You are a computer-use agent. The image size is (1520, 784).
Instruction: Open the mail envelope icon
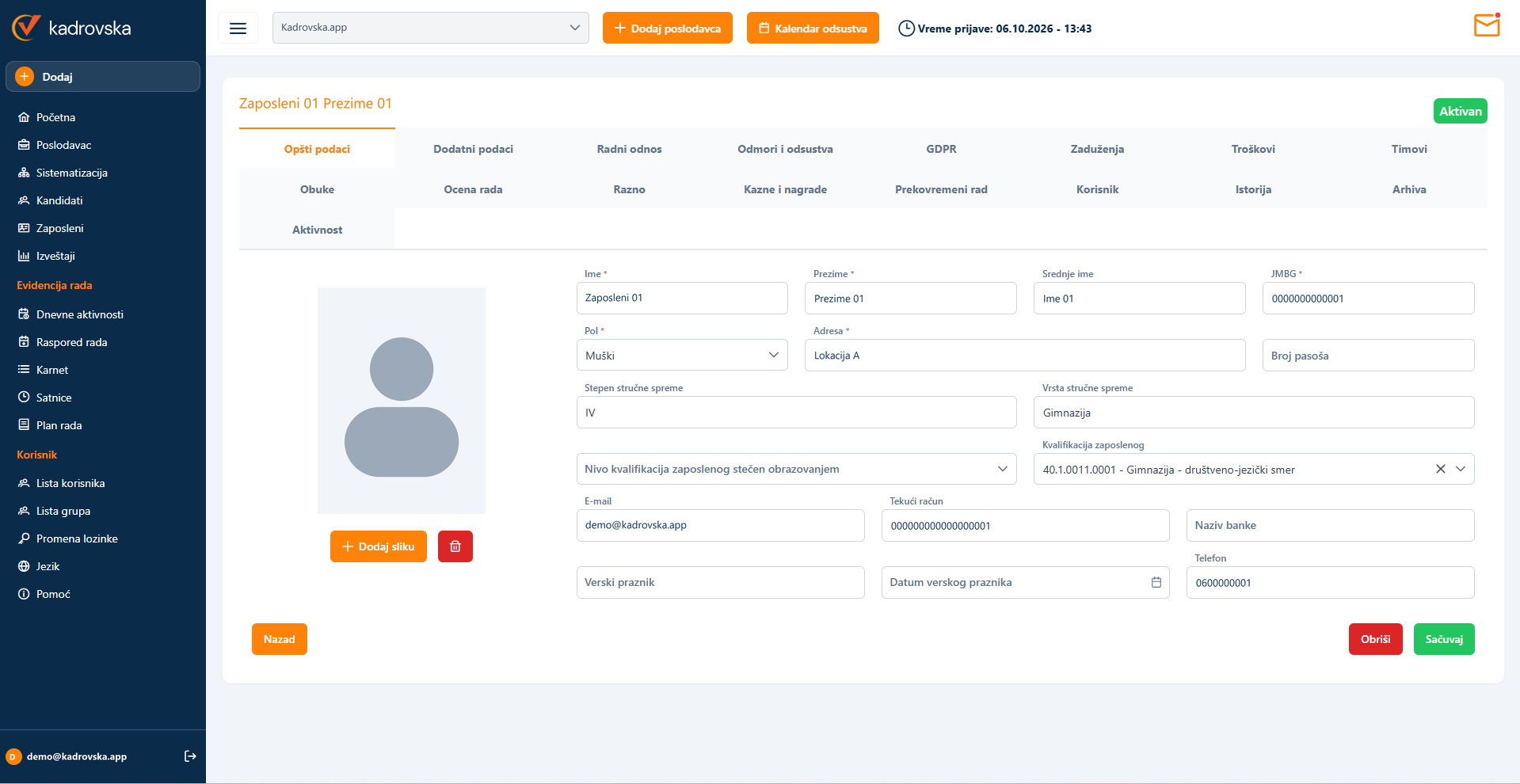[x=1487, y=25]
